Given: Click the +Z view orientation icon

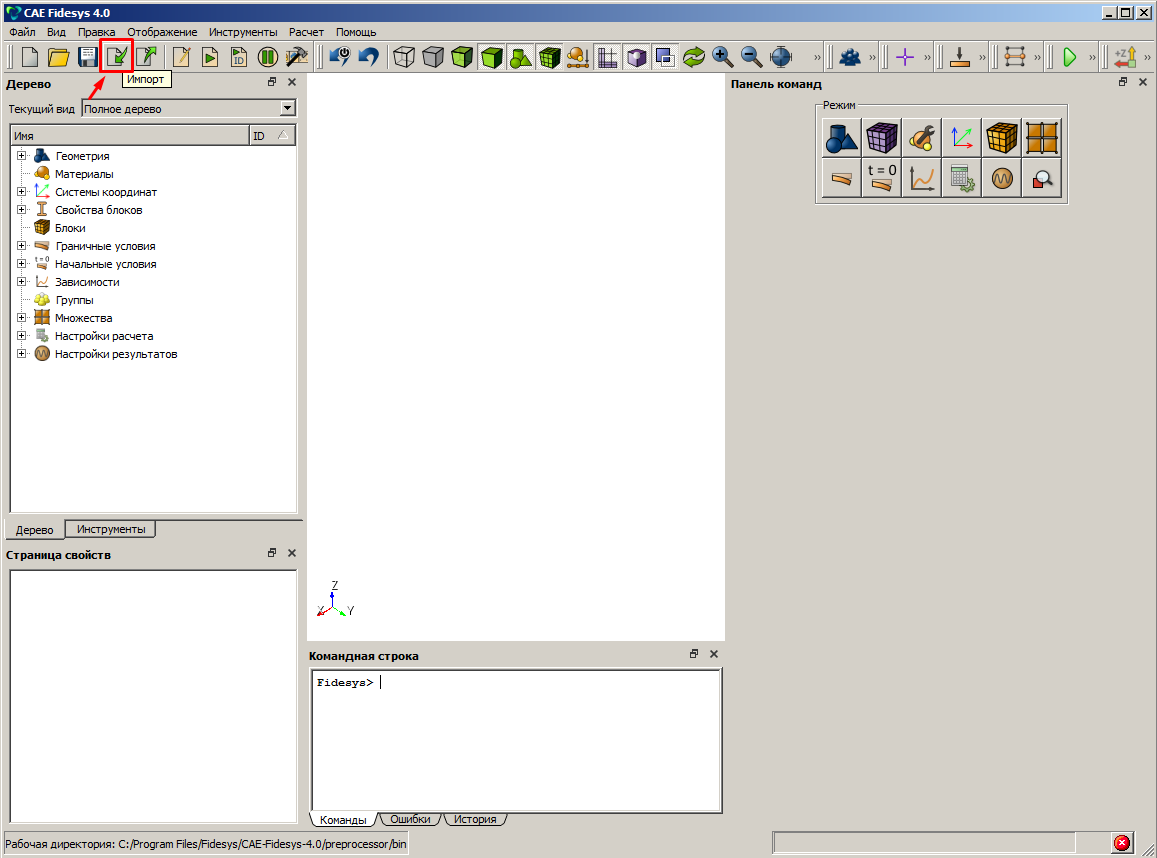Looking at the screenshot, I should click(x=1125, y=57).
